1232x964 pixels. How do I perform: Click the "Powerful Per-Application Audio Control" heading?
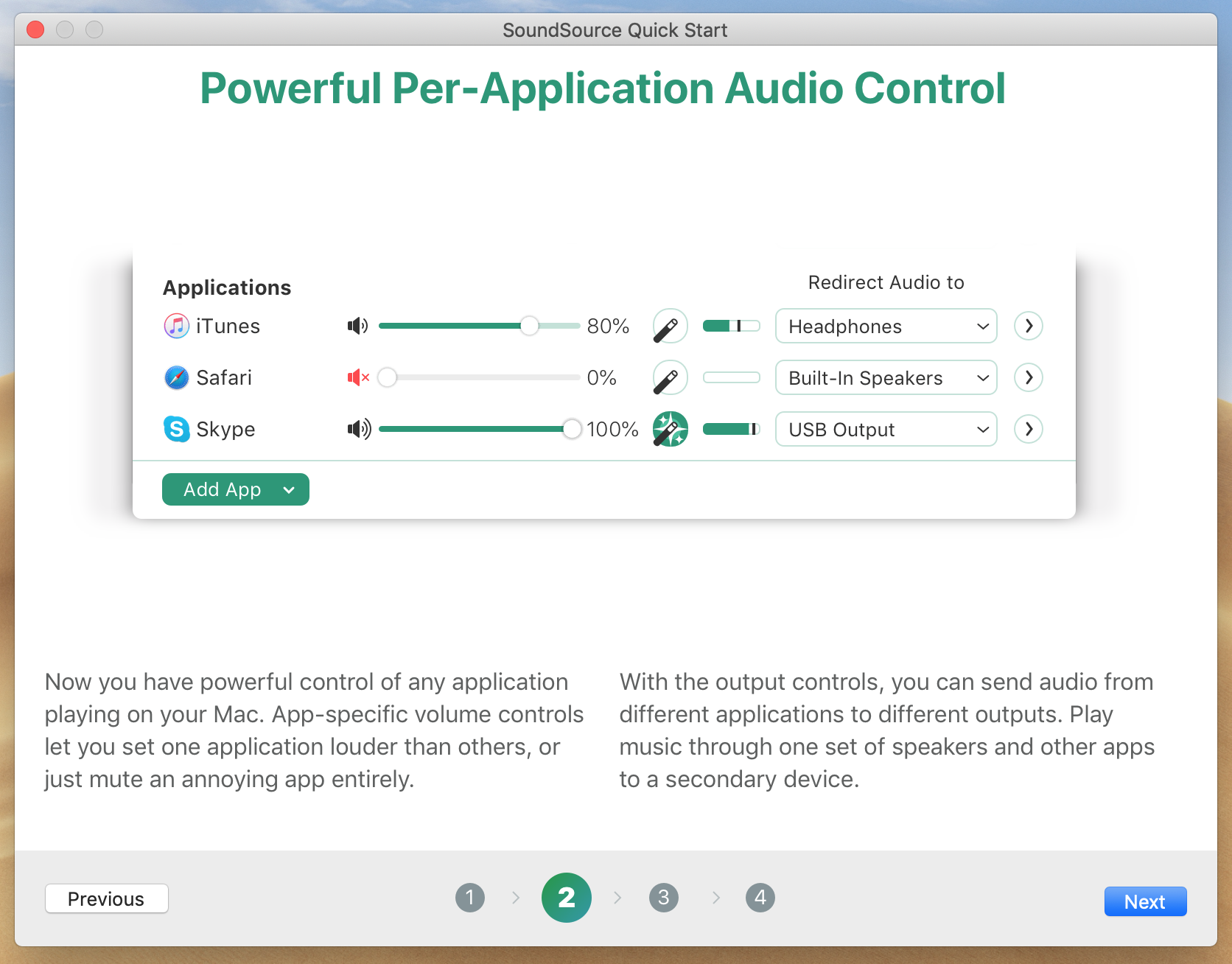tap(603, 88)
